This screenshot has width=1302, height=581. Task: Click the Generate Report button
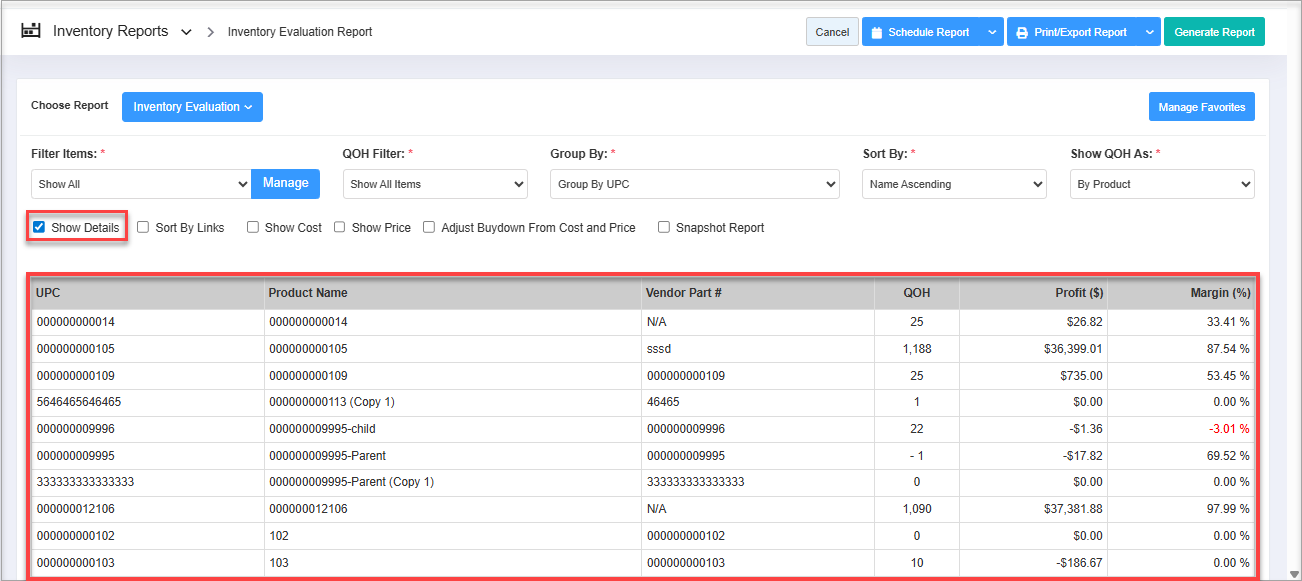[x=1214, y=32]
